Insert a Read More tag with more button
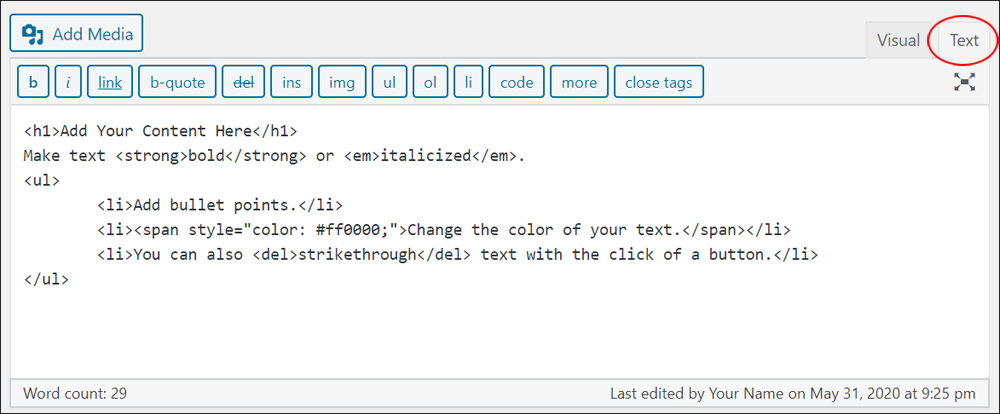 (579, 82)
